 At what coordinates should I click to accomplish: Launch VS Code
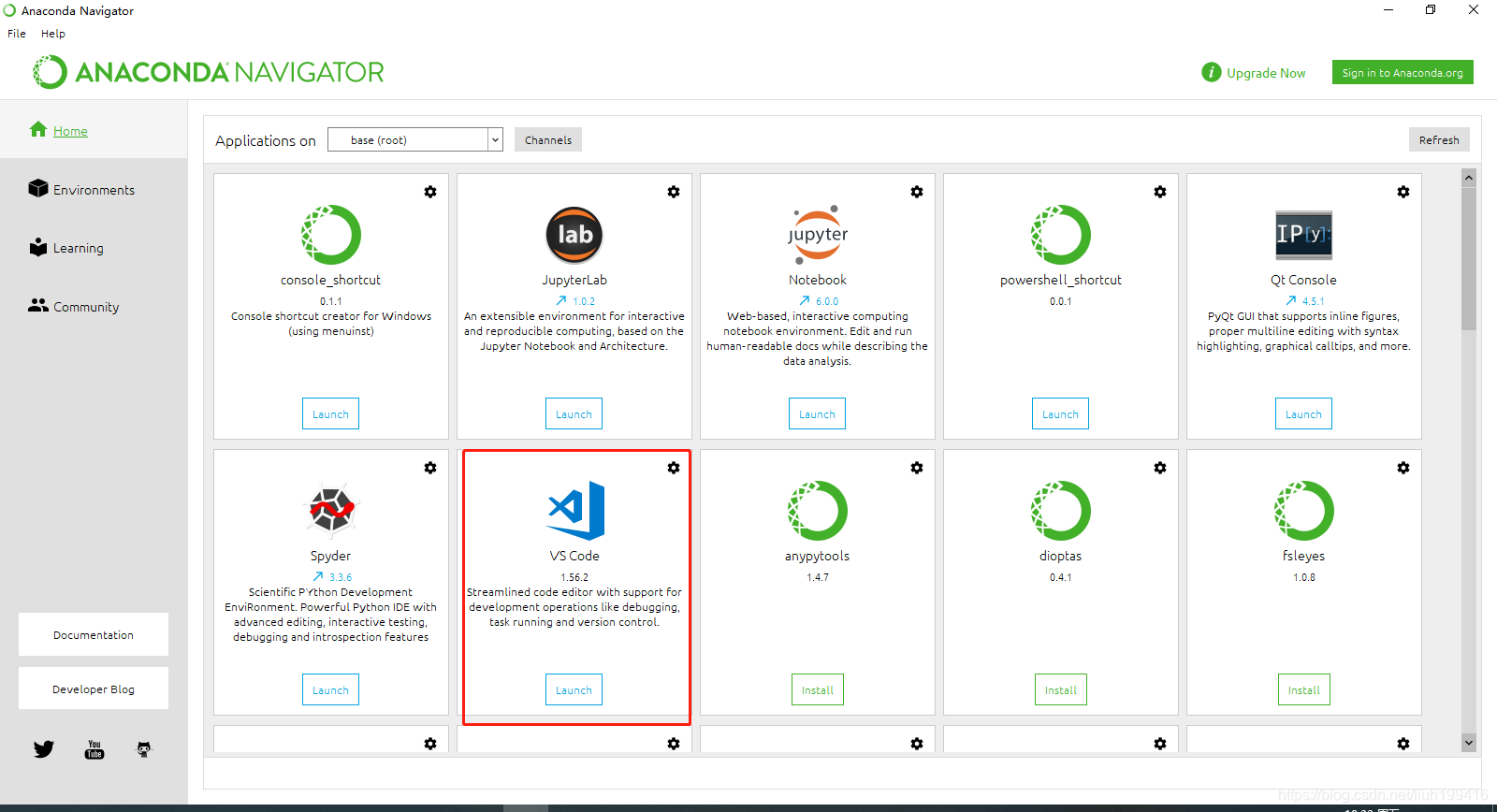point(574,689)
